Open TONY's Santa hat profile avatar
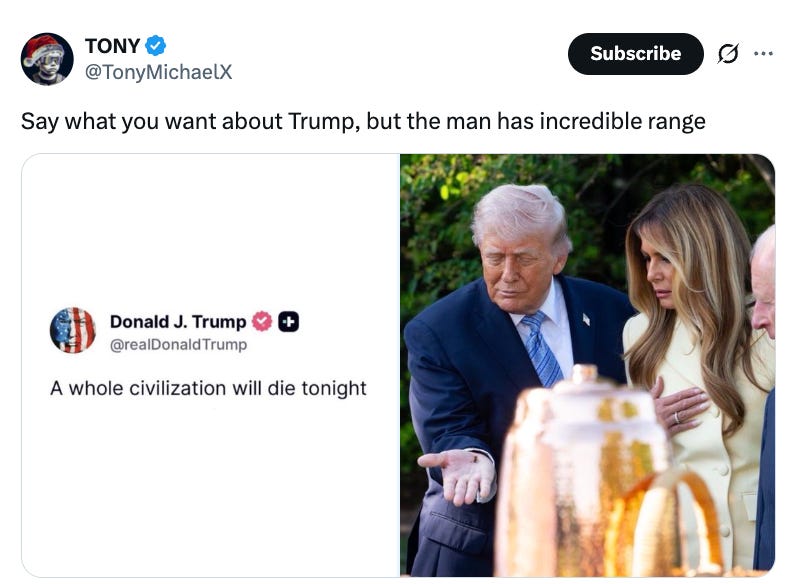790x584 pixels. 47,59
